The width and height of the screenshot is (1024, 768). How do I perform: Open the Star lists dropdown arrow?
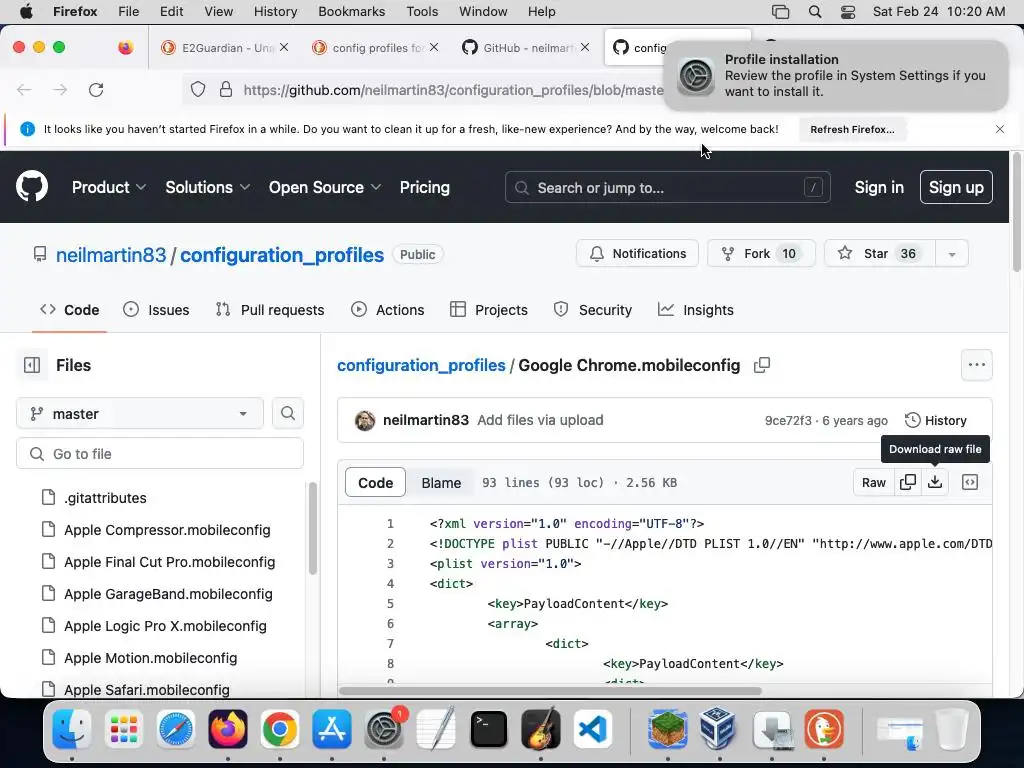[x=952, y=253]
